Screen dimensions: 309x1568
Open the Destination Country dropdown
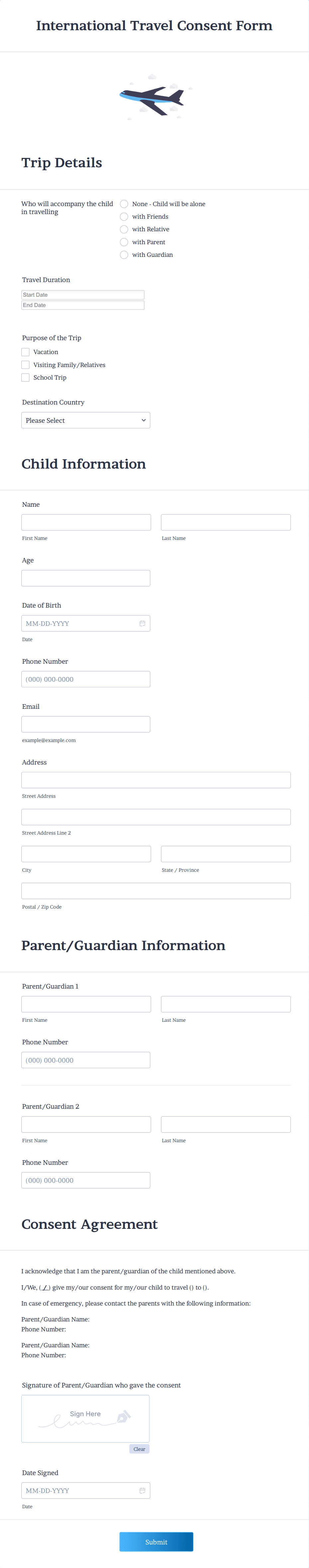click(x=85, y=420)
